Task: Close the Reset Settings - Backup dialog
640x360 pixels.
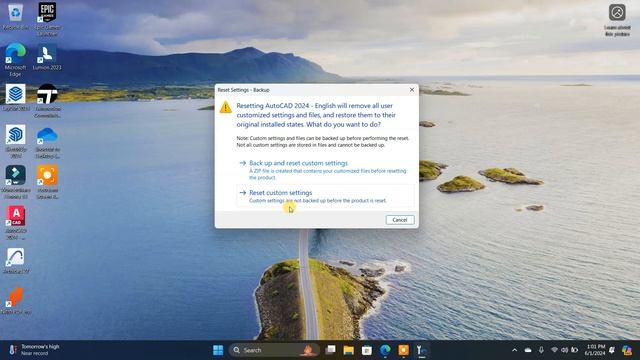Action: coord(411,89)
